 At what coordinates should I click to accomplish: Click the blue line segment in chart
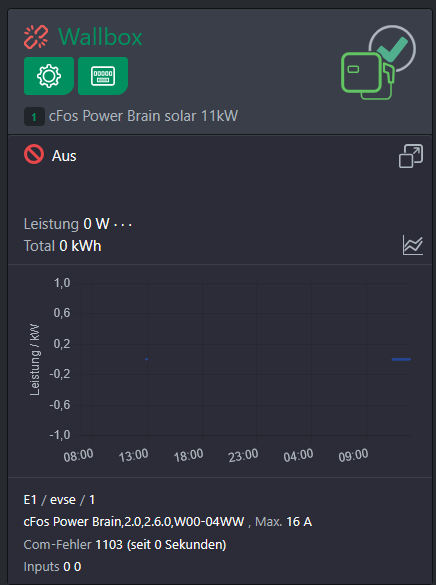pos(401,359)
